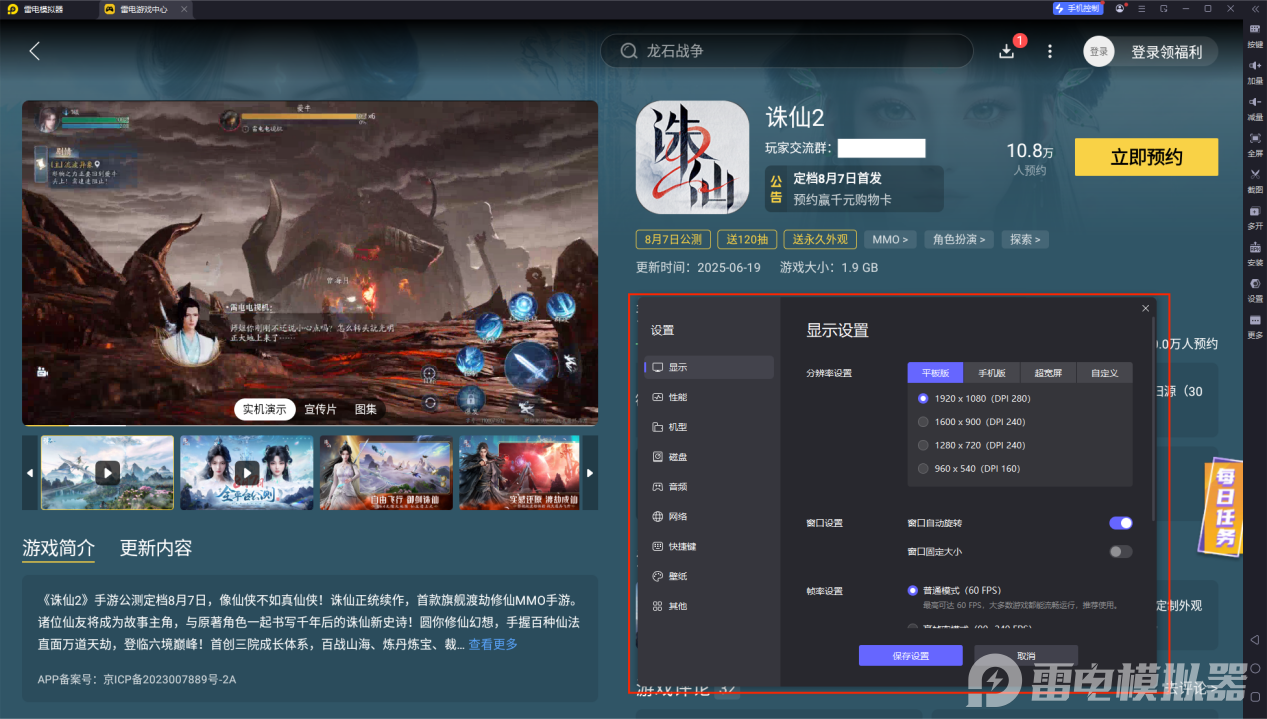The image size is (1267, 719).
Task: Click the 手机控制 phone control badge
Action: click(x=1077, y=8)
